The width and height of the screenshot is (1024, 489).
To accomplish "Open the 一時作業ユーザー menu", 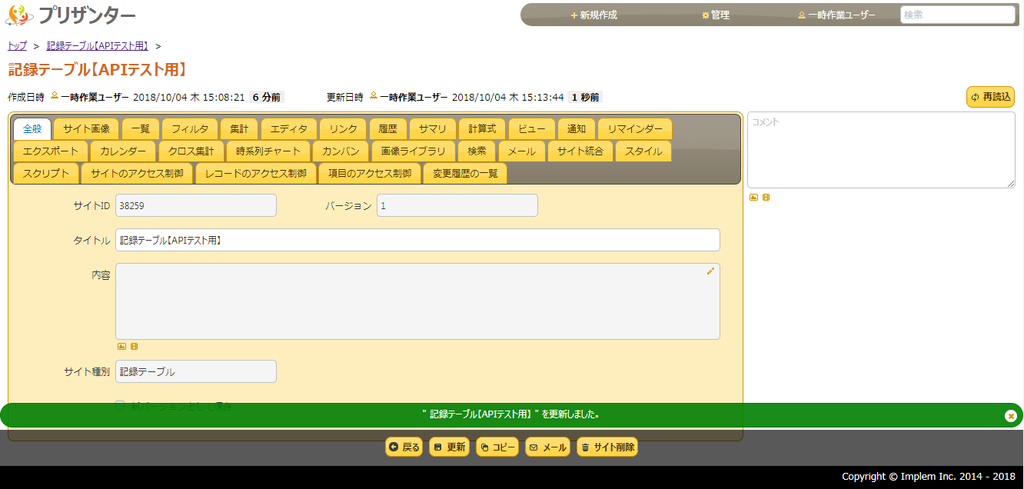I will 837,15.
